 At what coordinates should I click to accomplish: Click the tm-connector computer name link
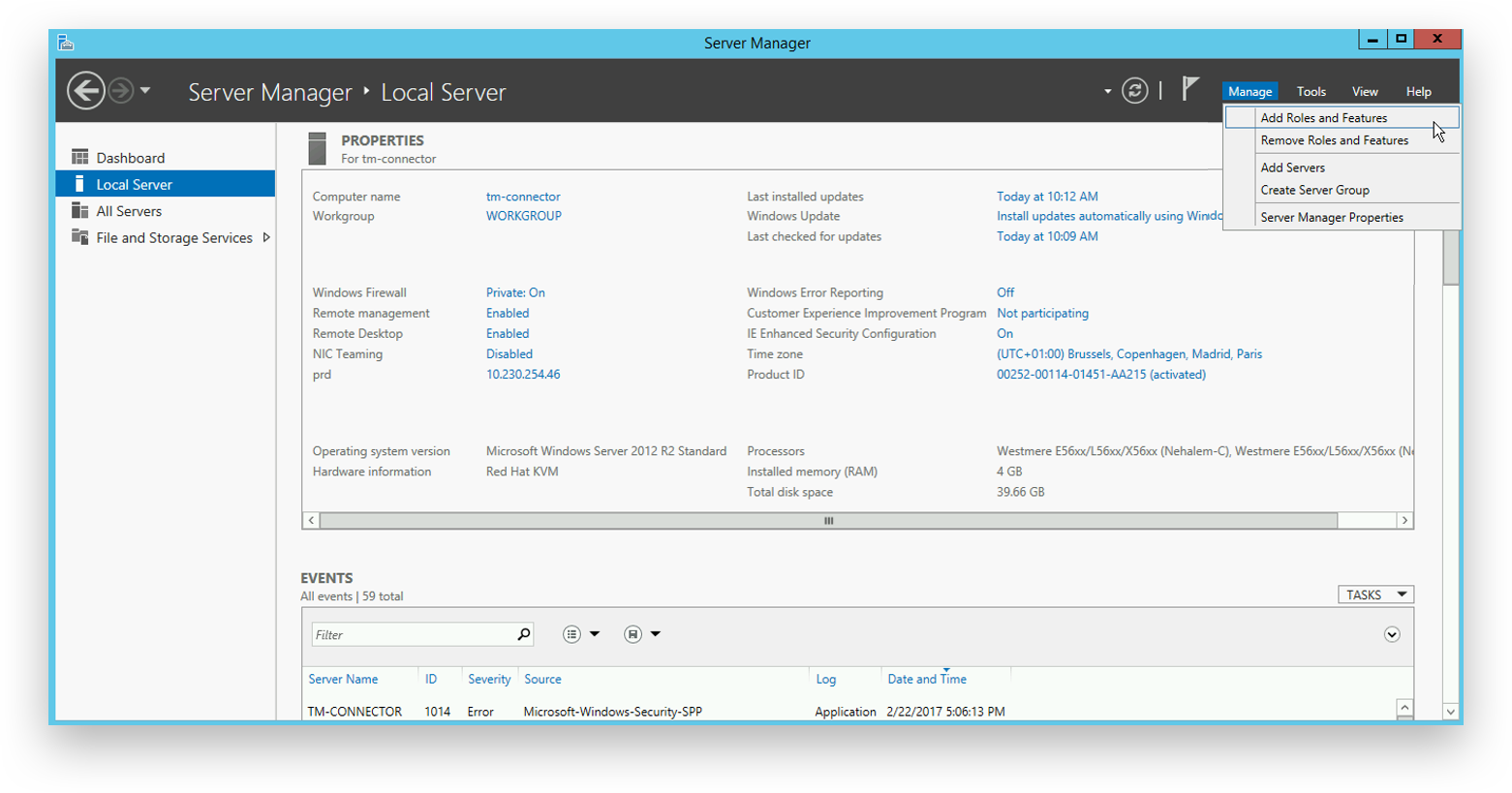pos(523,197)
